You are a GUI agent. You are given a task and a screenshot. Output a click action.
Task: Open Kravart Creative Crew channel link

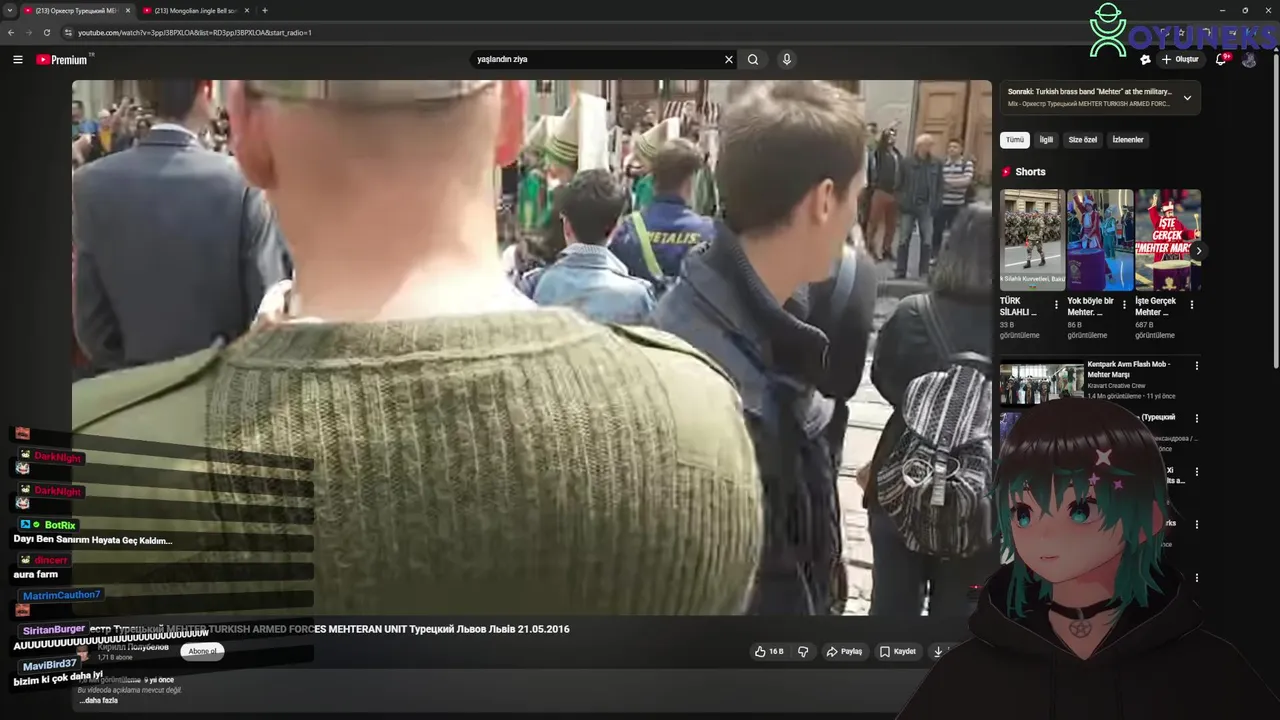pos(1117,386)
